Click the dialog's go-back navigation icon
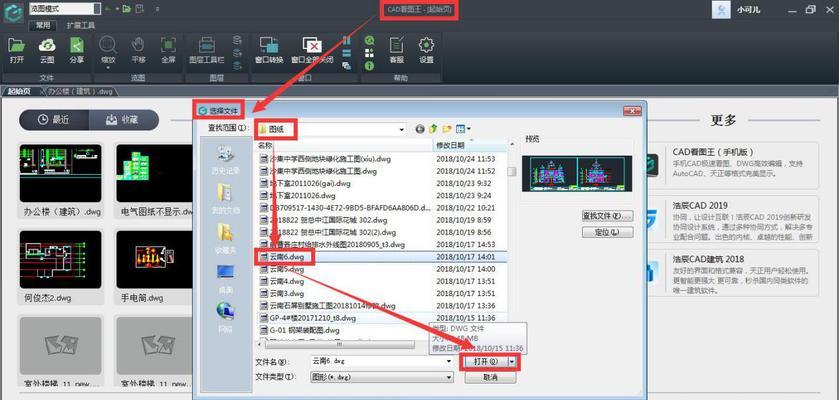 [420, 129]
